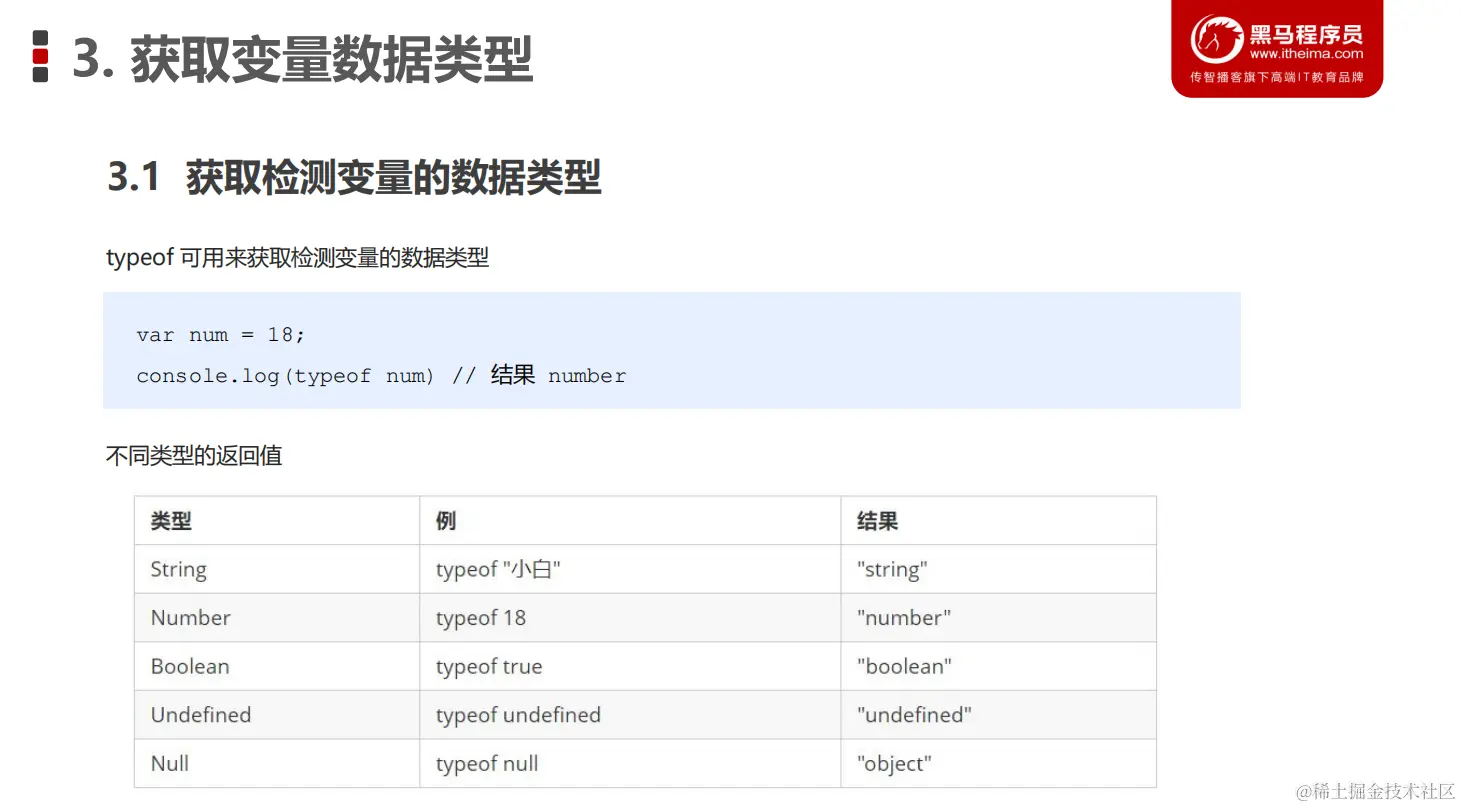Click the "object" result cell
This screenshot has height=808, width=1462.
(893, 763)
